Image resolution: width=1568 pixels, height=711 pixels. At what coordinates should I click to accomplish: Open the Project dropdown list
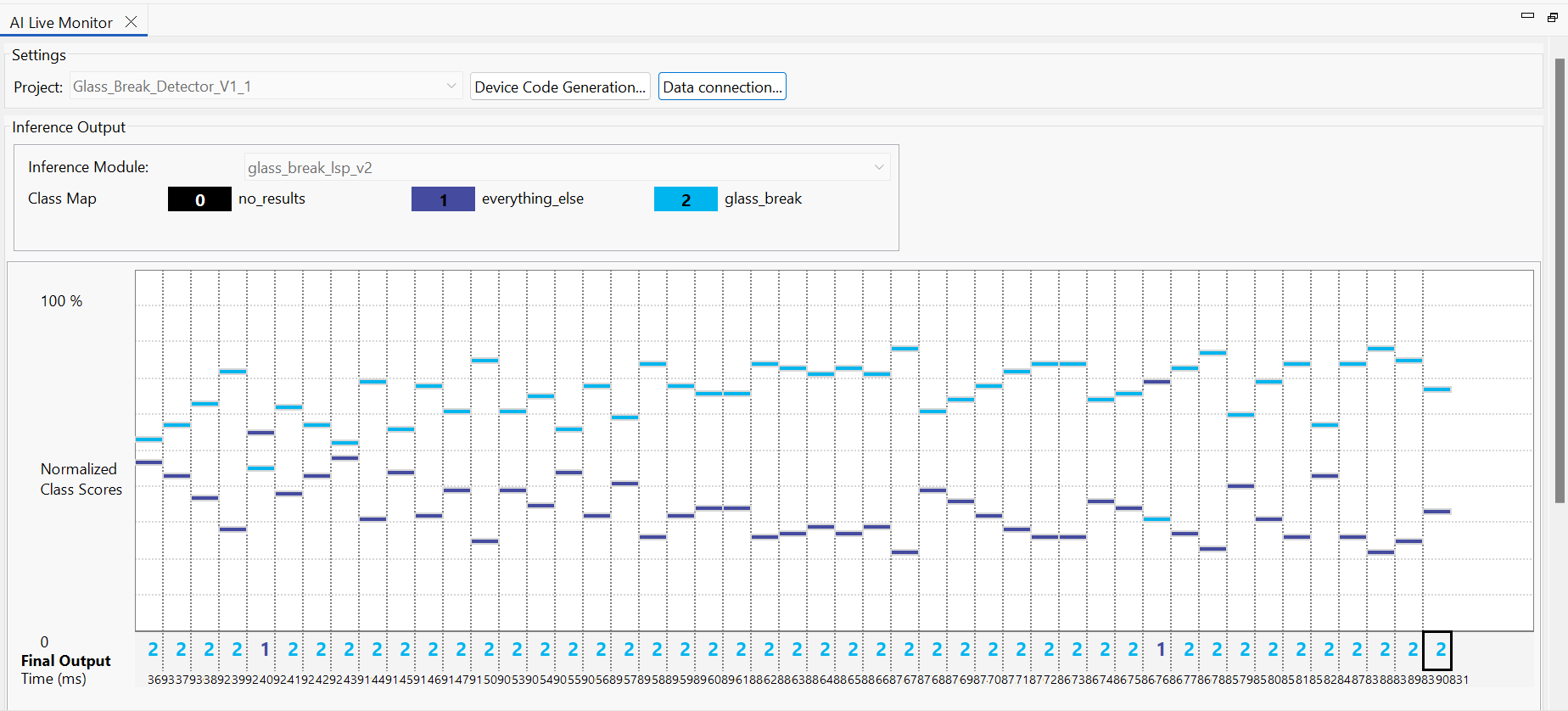pos(451,87)
